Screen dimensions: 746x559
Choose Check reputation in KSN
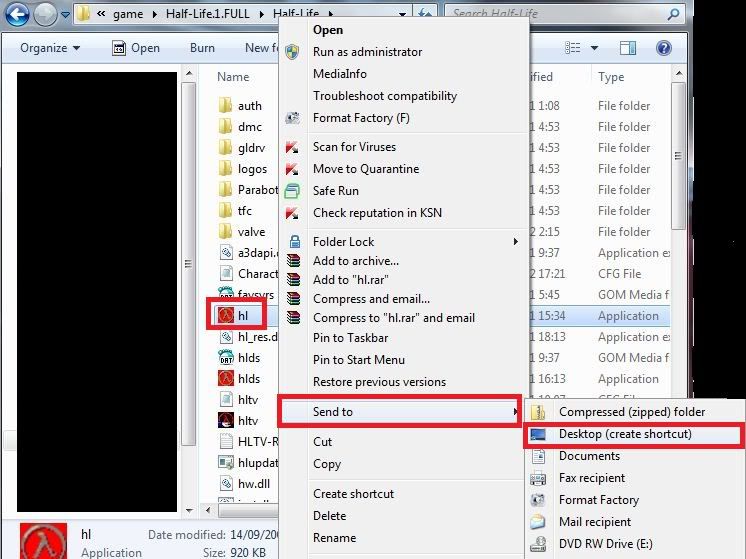377,212
